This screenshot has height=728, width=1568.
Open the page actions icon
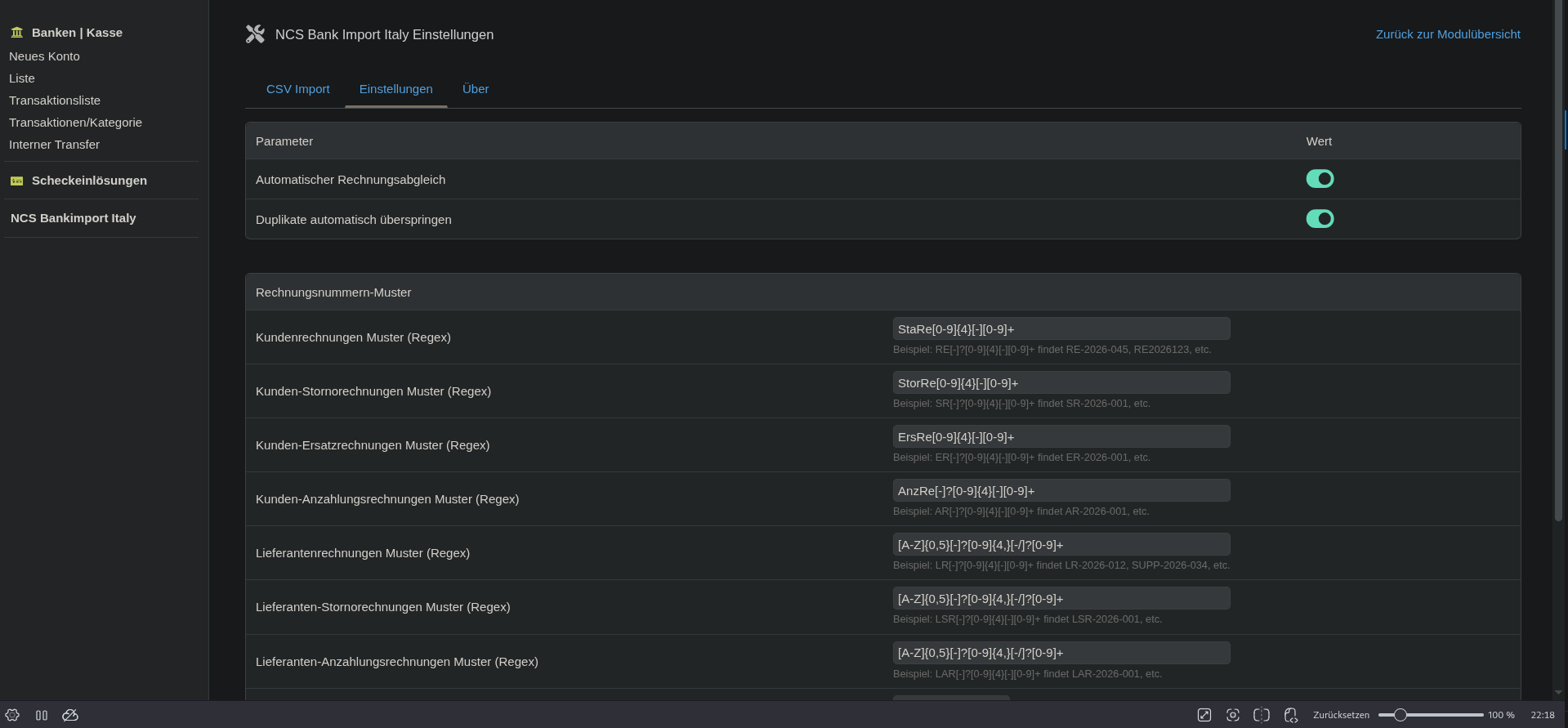tap(1291, 715)
